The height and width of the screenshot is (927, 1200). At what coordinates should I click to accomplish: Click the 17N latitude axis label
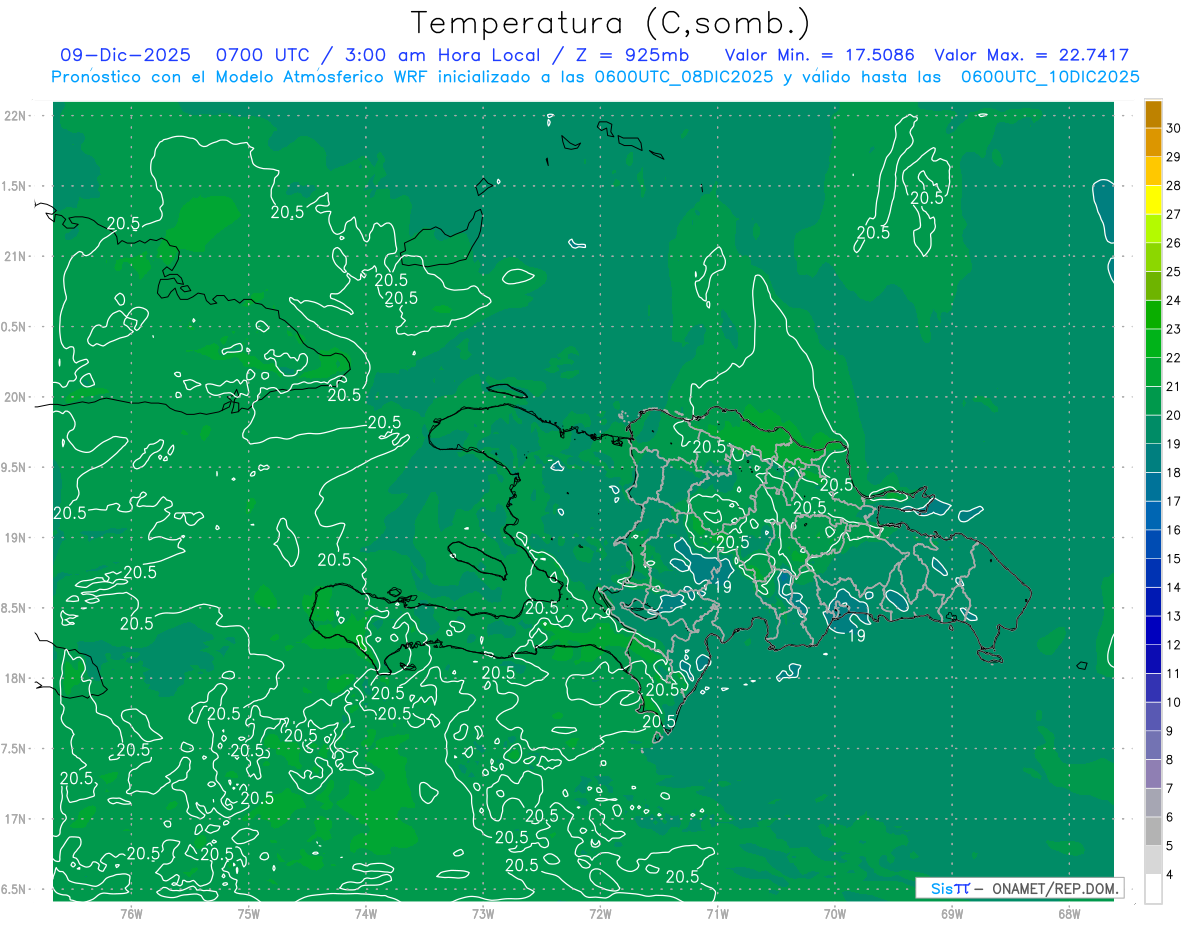point(16,819)
